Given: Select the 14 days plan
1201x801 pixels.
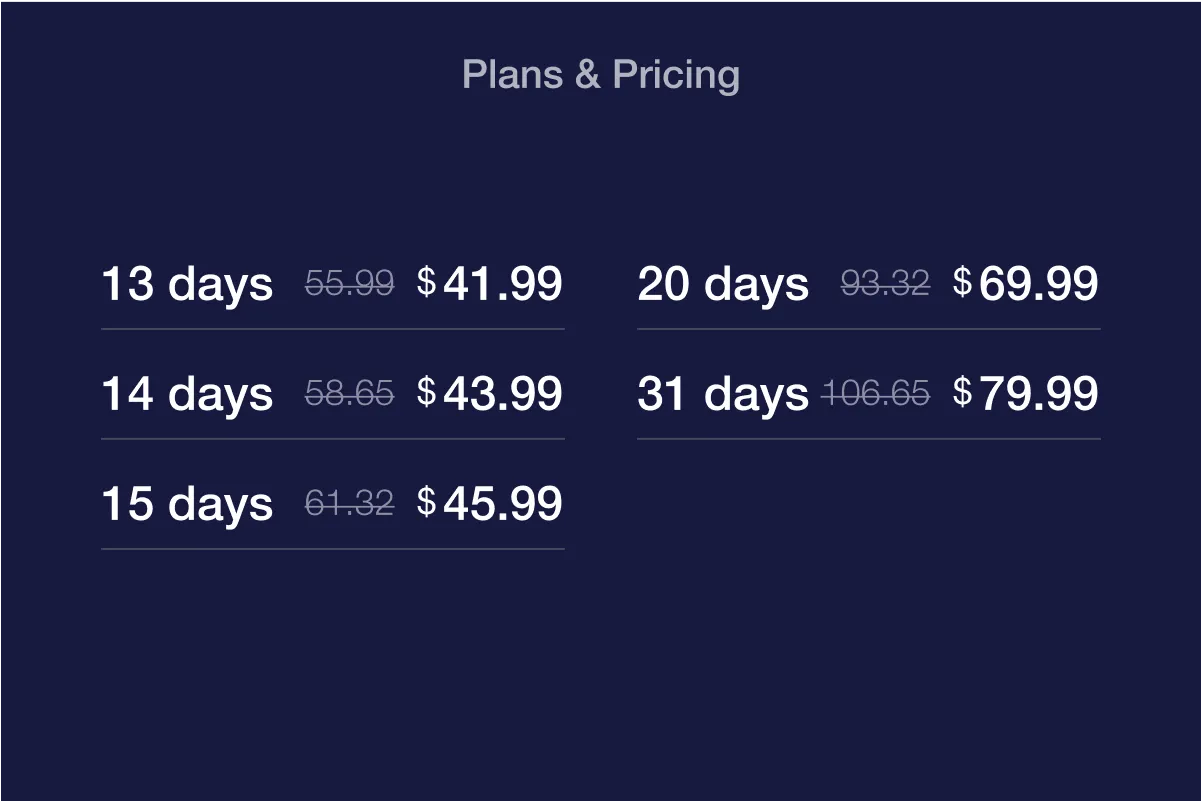Looking at the screenshot, I should tap(332, 394).
